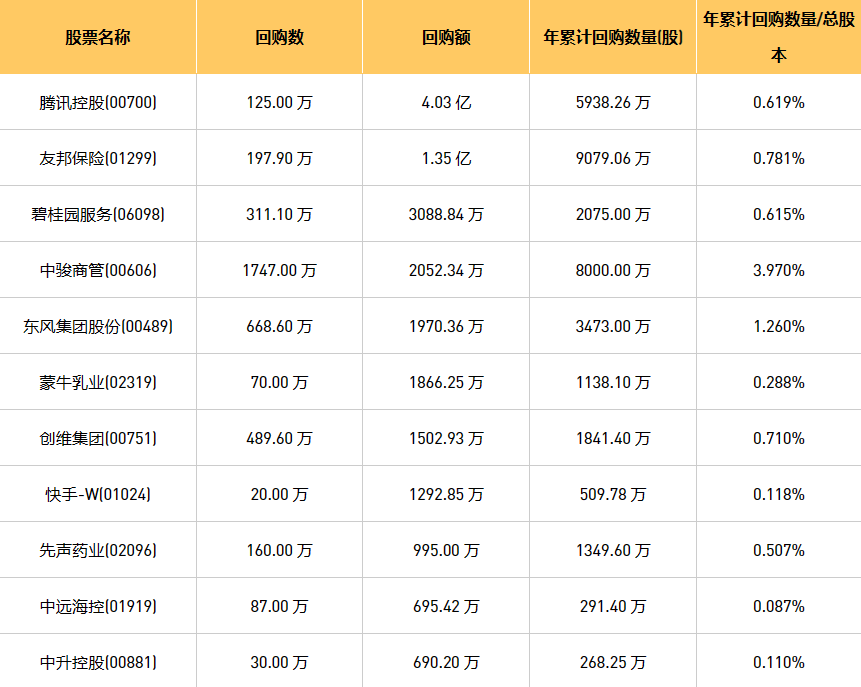Select the 1747.00 万 buyback count cell
861x687 pixels.
click(x=279, y=270)
